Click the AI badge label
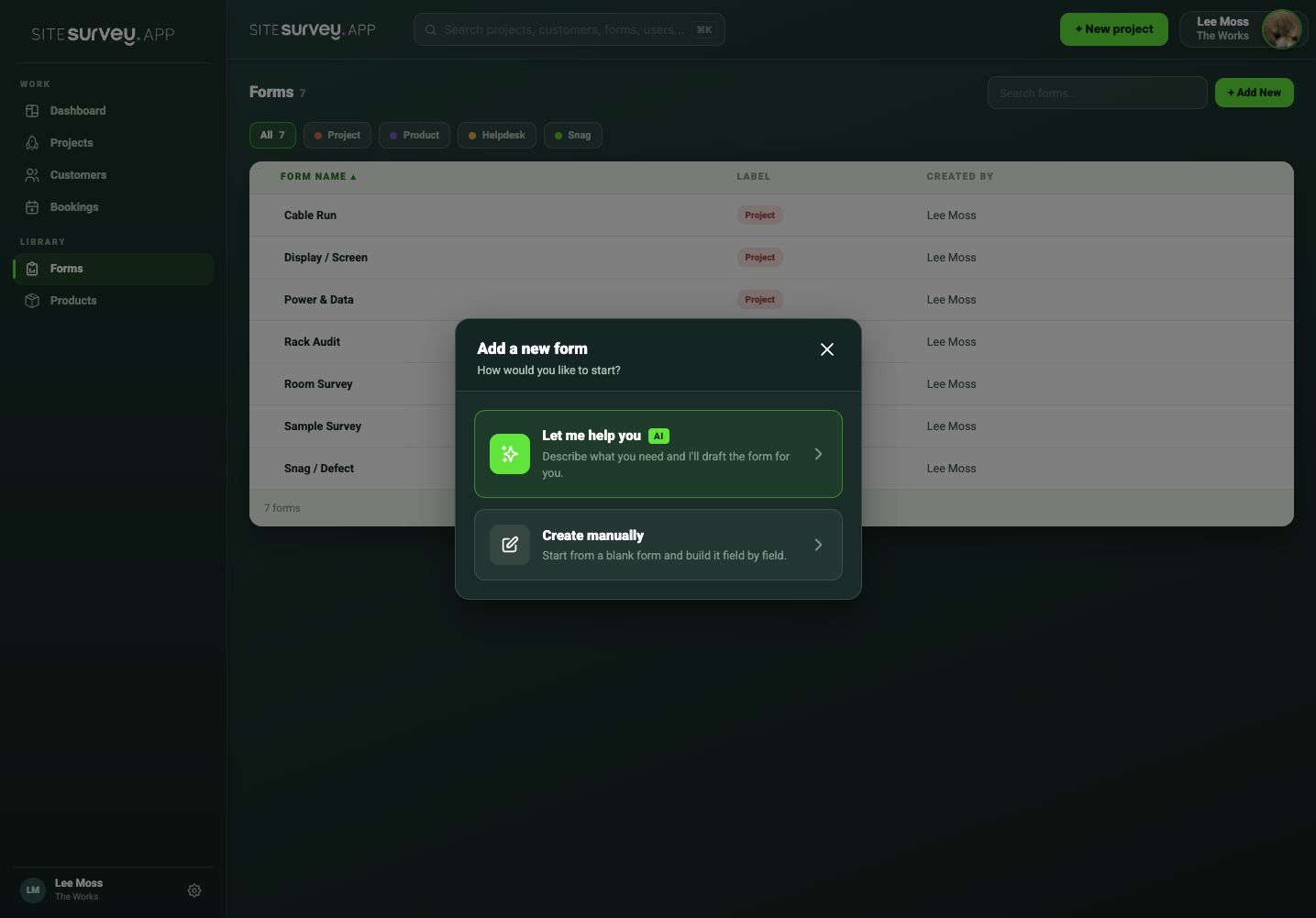Image resolution: width=1316 pixels, height=918 pixels. click(x=658, y=437)
